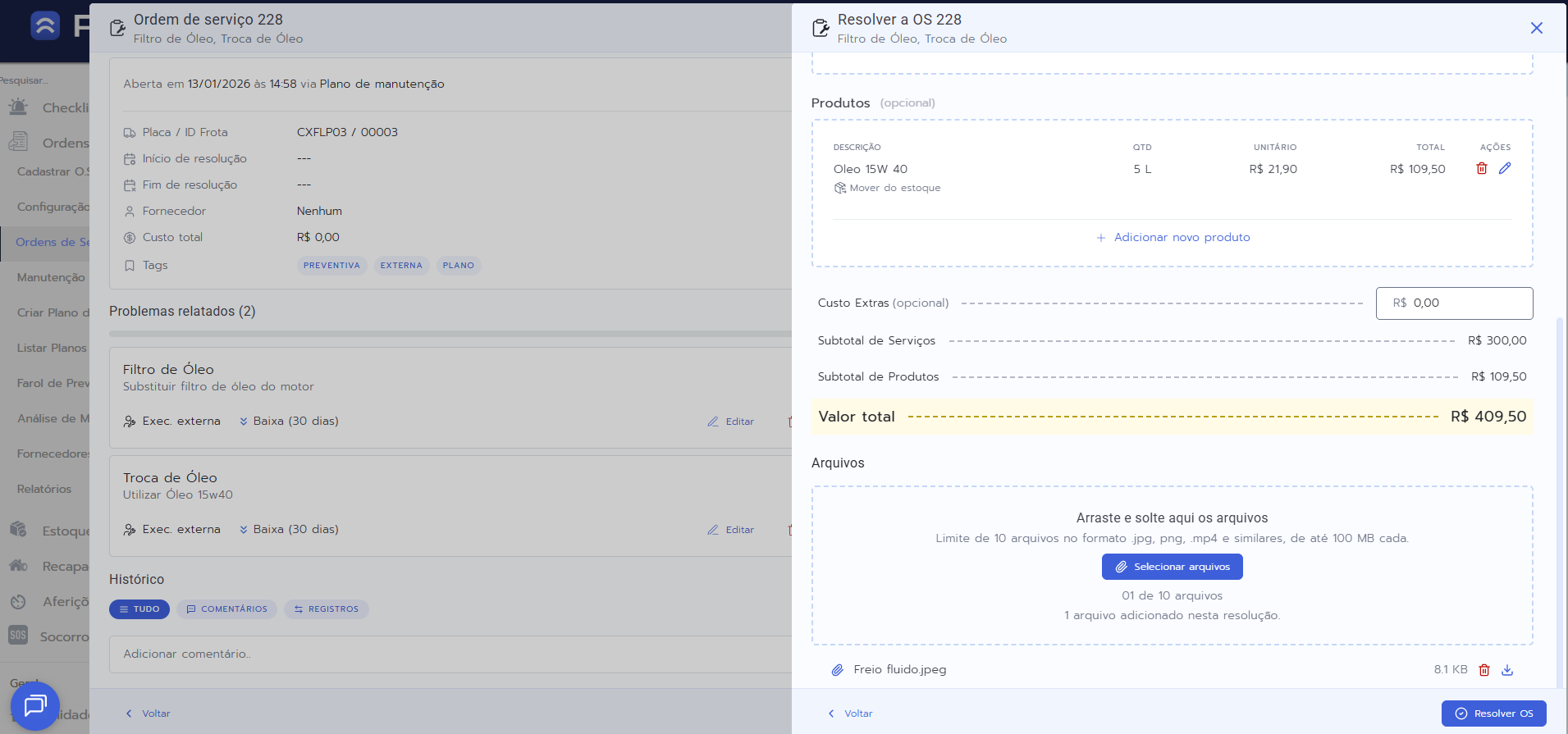The width and height of the screenshot is (1568, 734).
Task: Switch to the Comentários history tab
Action: click(x=226, y=609)
